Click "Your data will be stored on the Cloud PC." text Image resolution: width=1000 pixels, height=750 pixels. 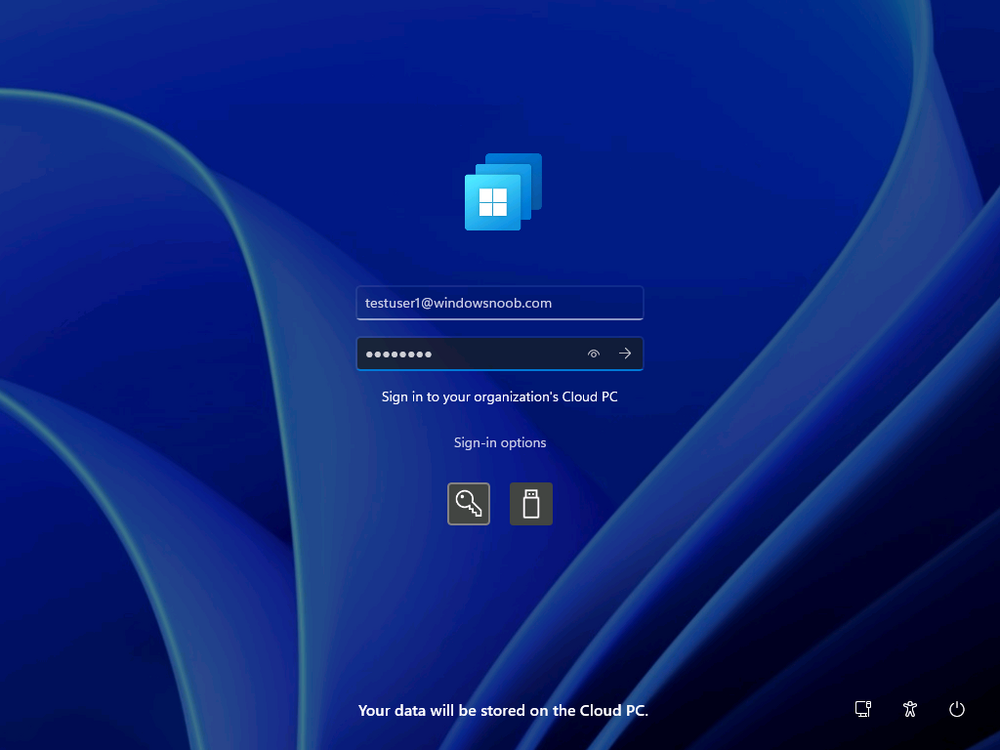click(x=503, y=710)
